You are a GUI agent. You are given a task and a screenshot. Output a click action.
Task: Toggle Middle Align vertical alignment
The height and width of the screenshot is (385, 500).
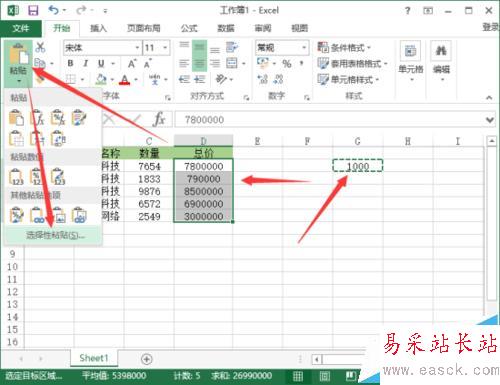coord(199,47)
